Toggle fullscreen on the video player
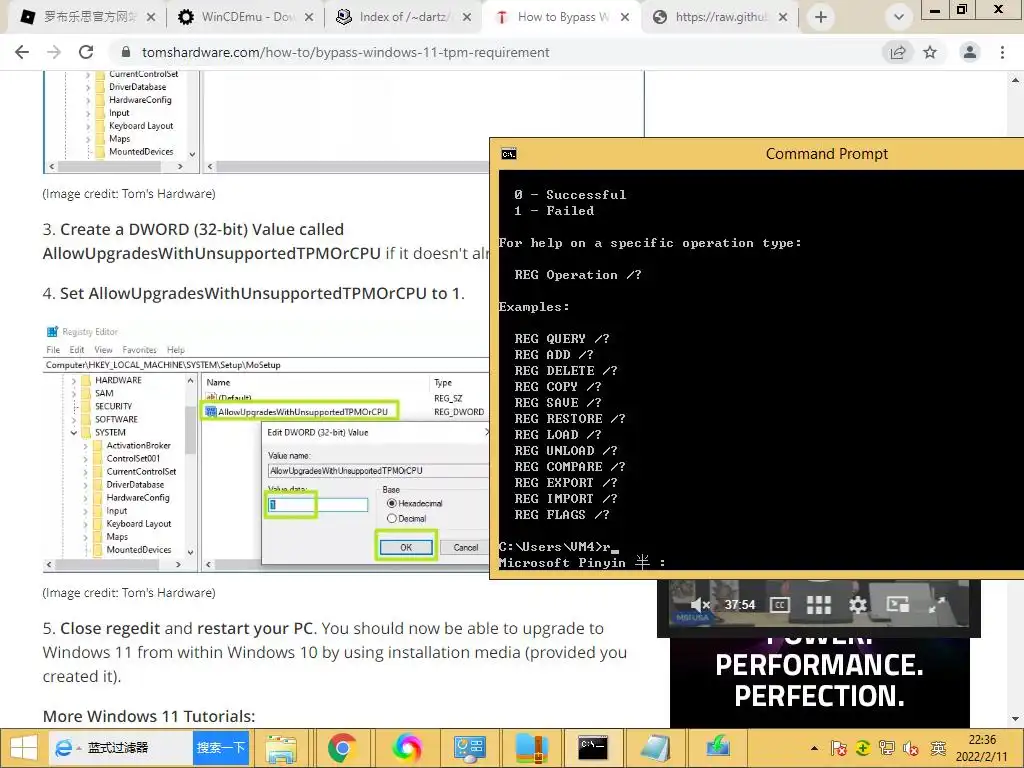The image size is (1024, 768). (937, 605)
